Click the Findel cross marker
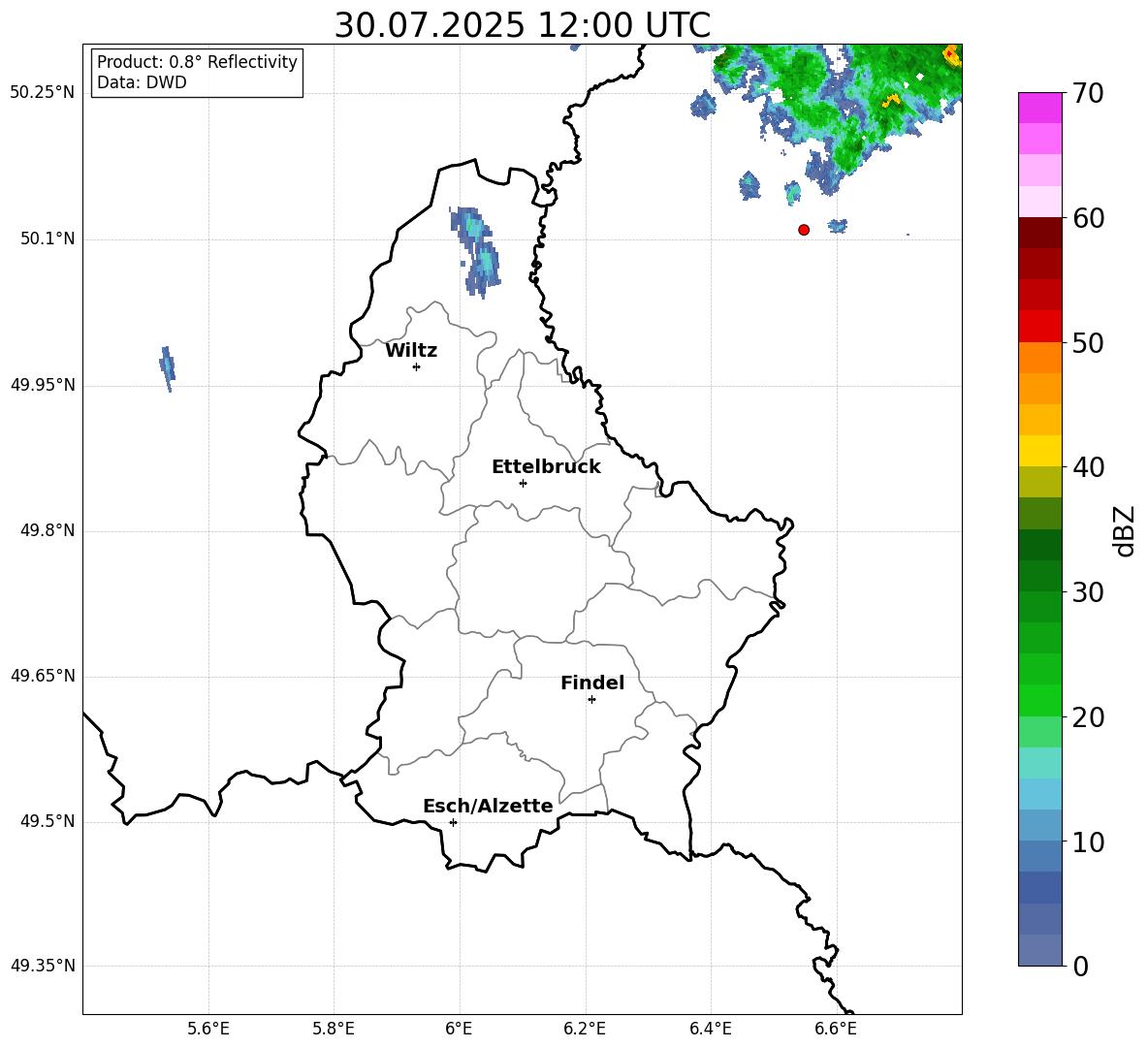Image resolution: width=1148 pixels, height=1048 pixels. pos(591,700)
